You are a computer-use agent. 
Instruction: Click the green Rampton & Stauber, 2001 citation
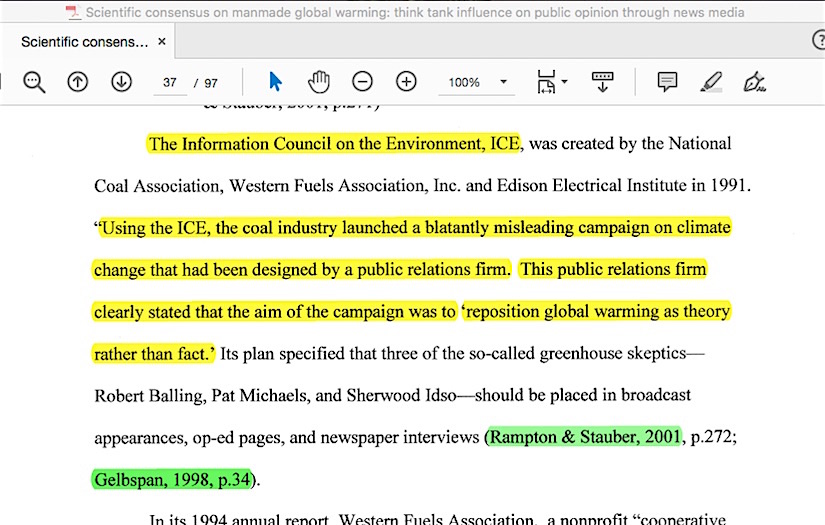(x=584, y=437)
